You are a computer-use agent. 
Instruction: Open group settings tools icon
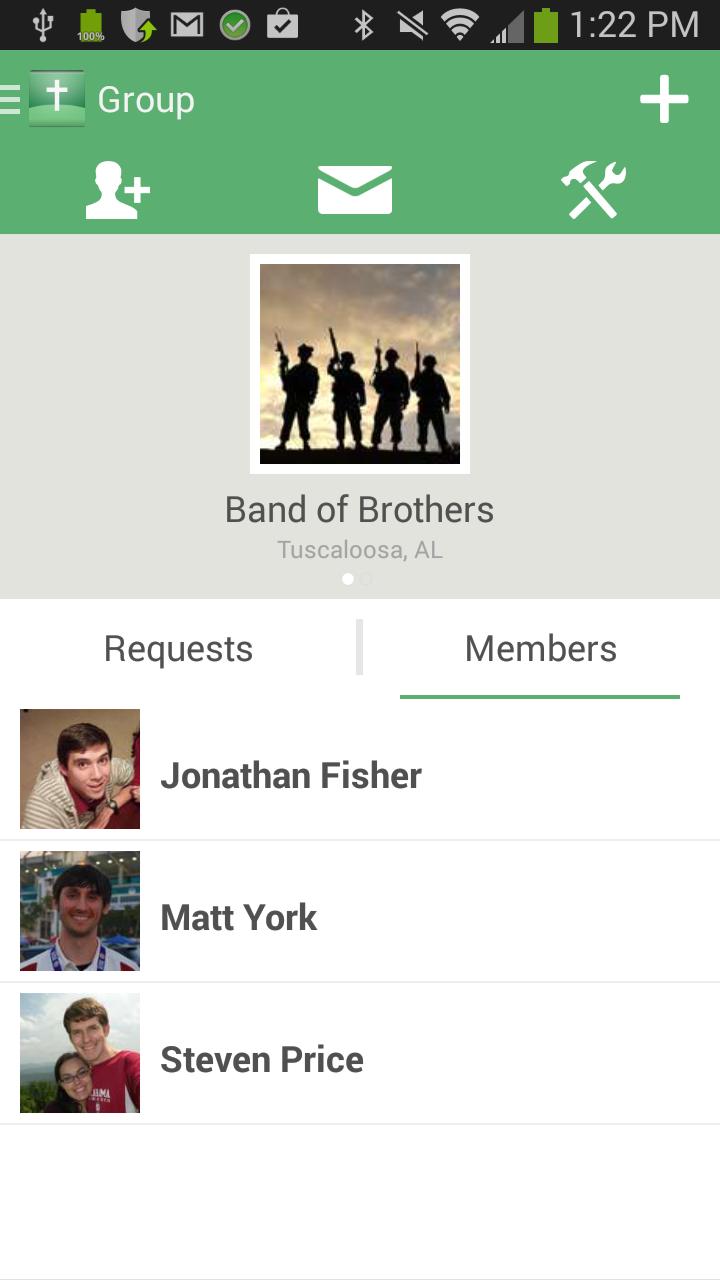tap(593, 190)
